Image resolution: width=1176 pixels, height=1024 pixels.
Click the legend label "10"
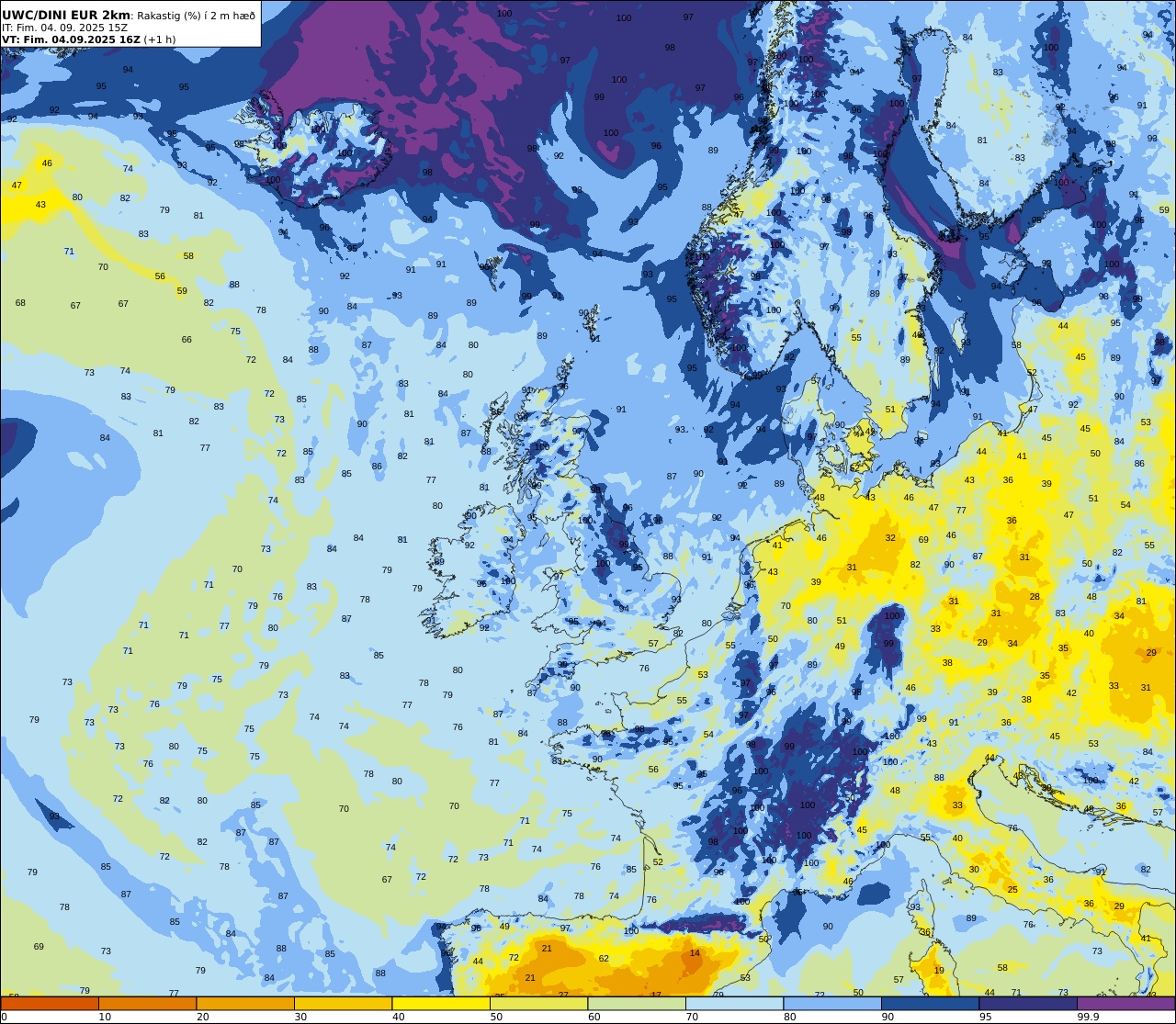(105, 1017)
